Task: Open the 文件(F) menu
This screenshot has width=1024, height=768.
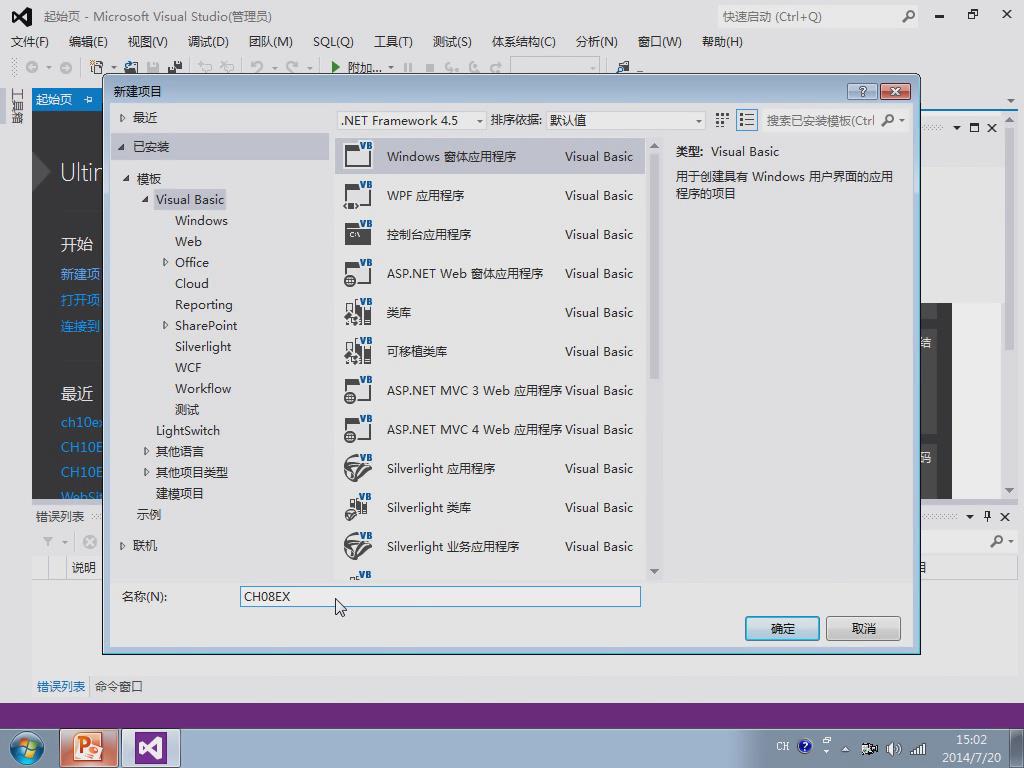Action: (x=30, y=42)
